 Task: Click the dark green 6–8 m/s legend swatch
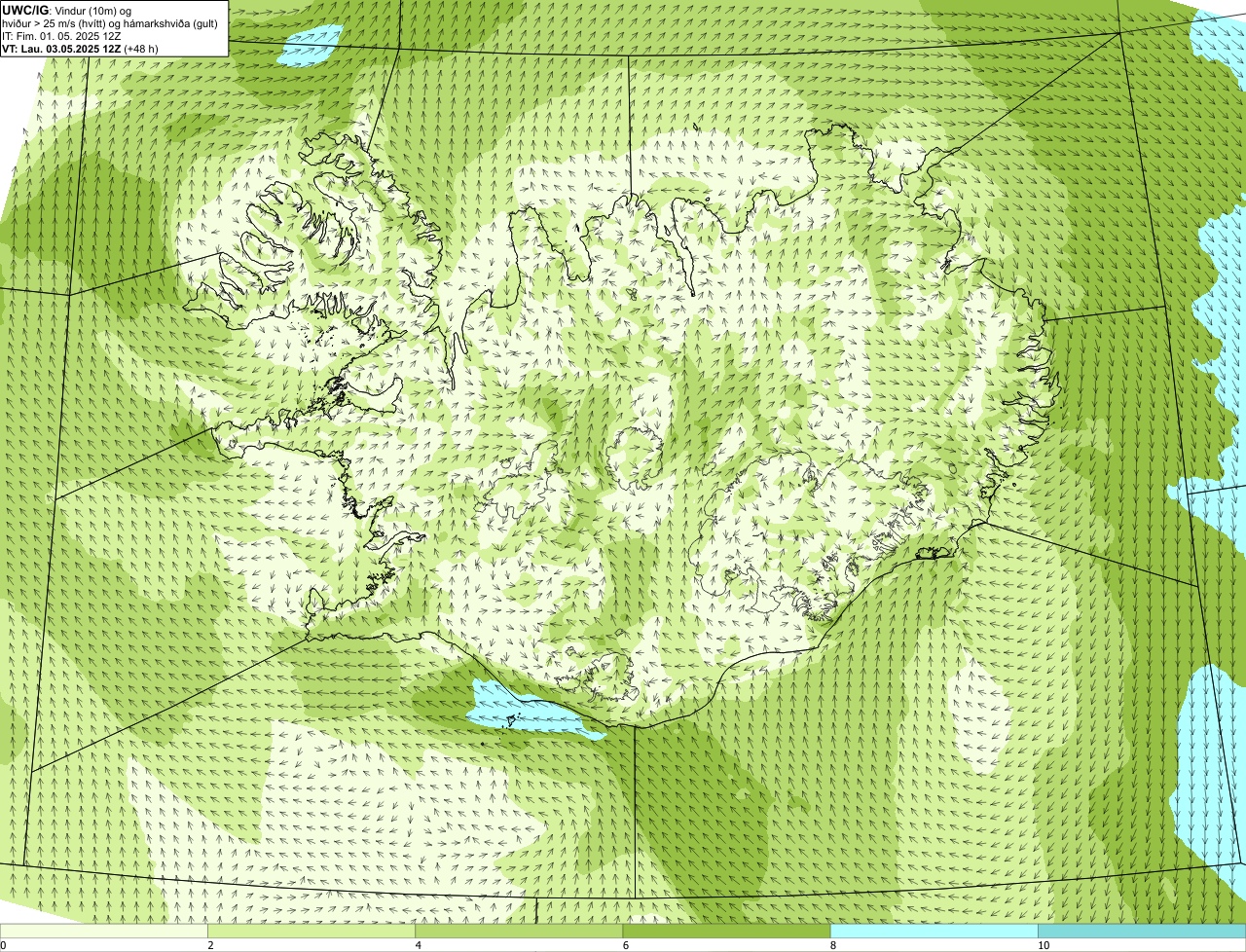coord(726,932)
